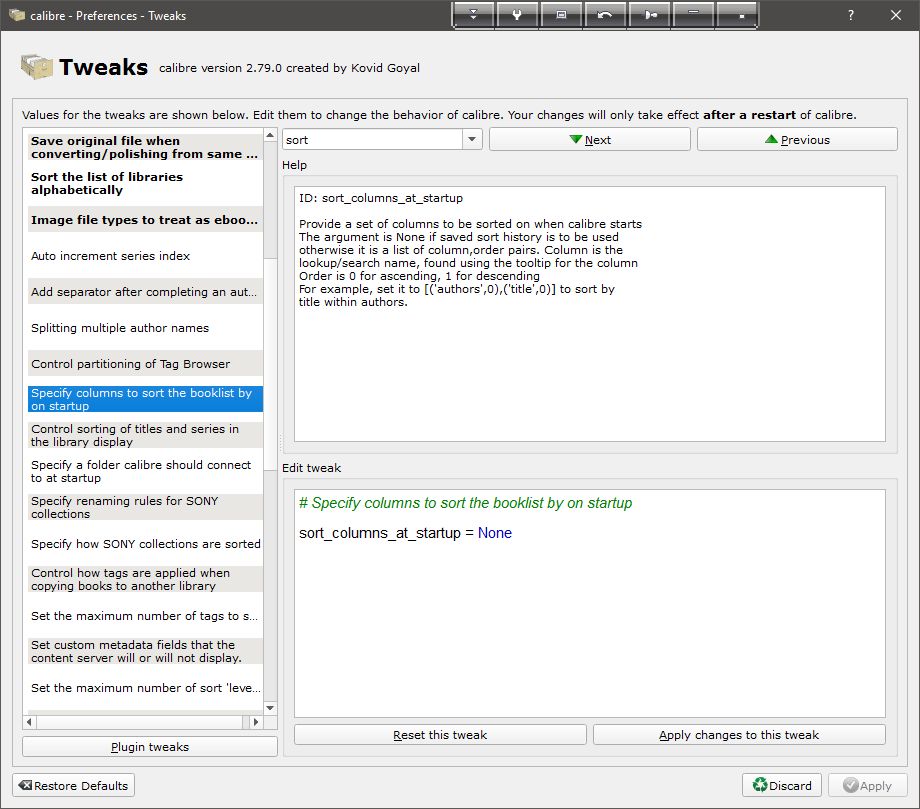Viewport: 920px width, 809px height.
Task: Select 'Add separator after completing an author' tweak
Action: tap(145, 292)
